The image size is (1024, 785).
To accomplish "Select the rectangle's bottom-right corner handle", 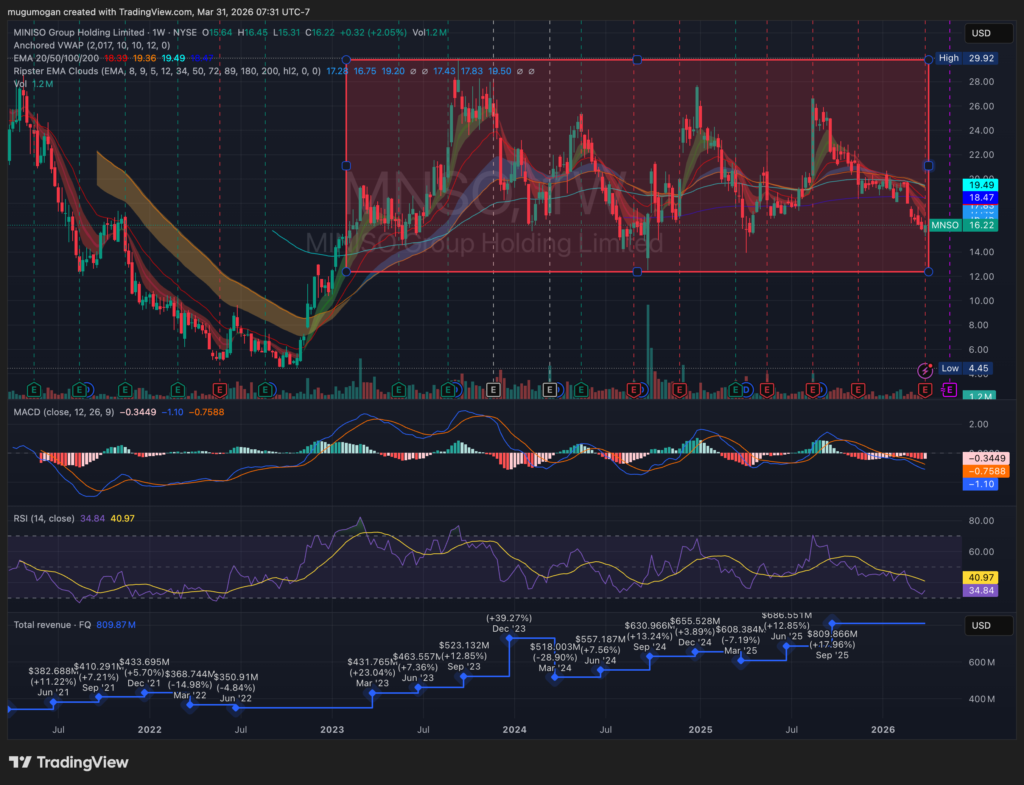I will [929, 271].
